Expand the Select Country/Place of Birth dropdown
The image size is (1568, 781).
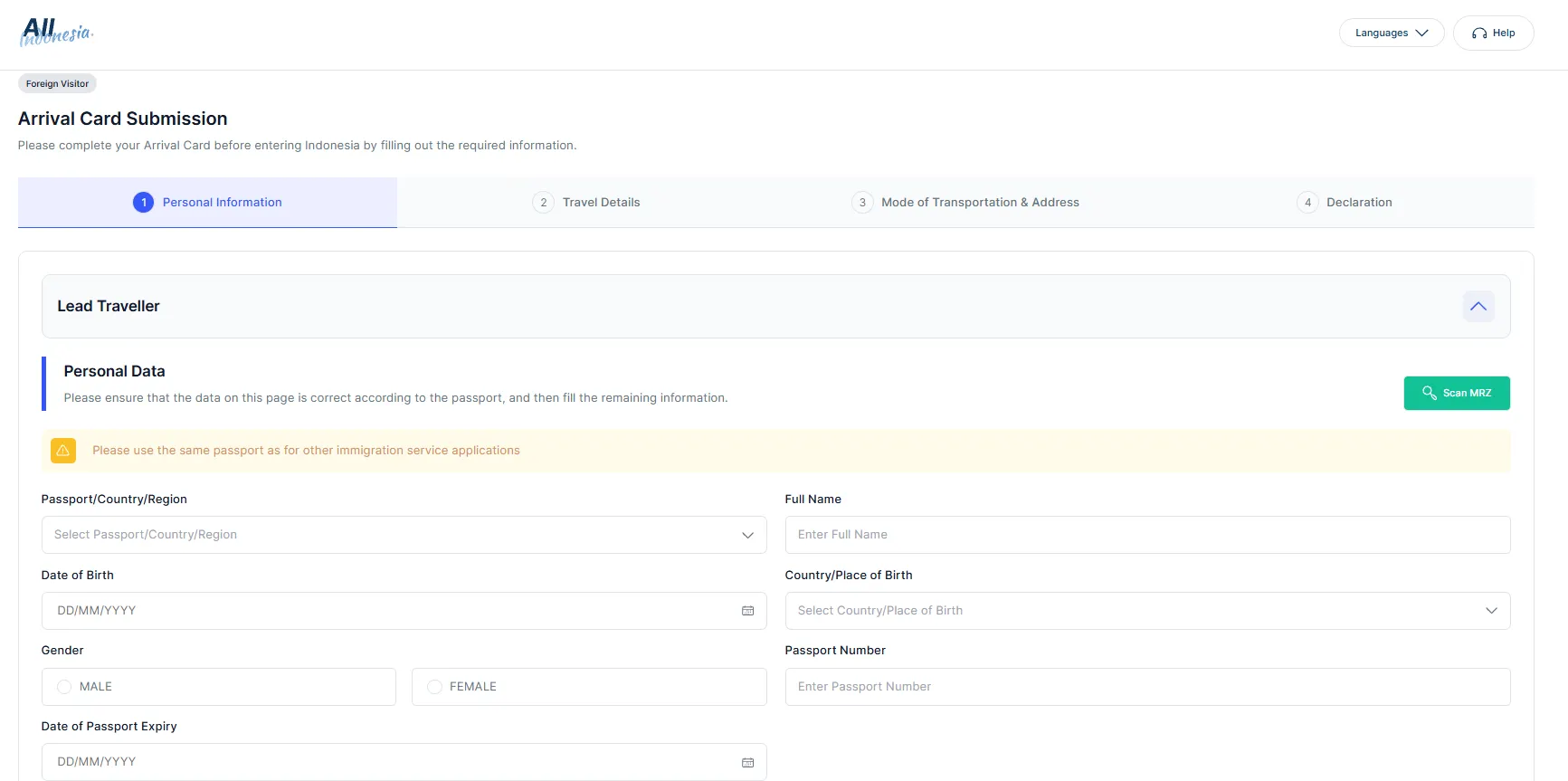[1147, 611]
